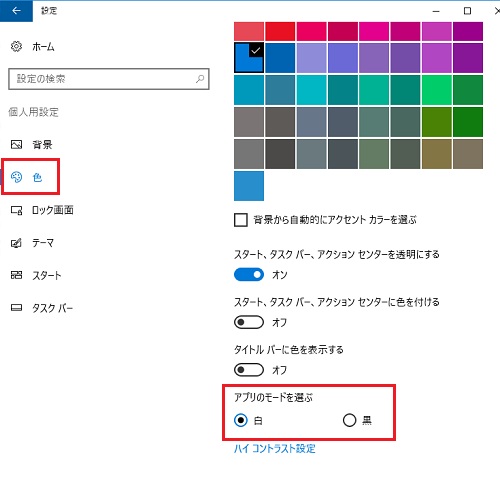This screenshot has width=500, height=492.
Task: Open 背景 background settings icon
Action: click(x=16, y=144)
